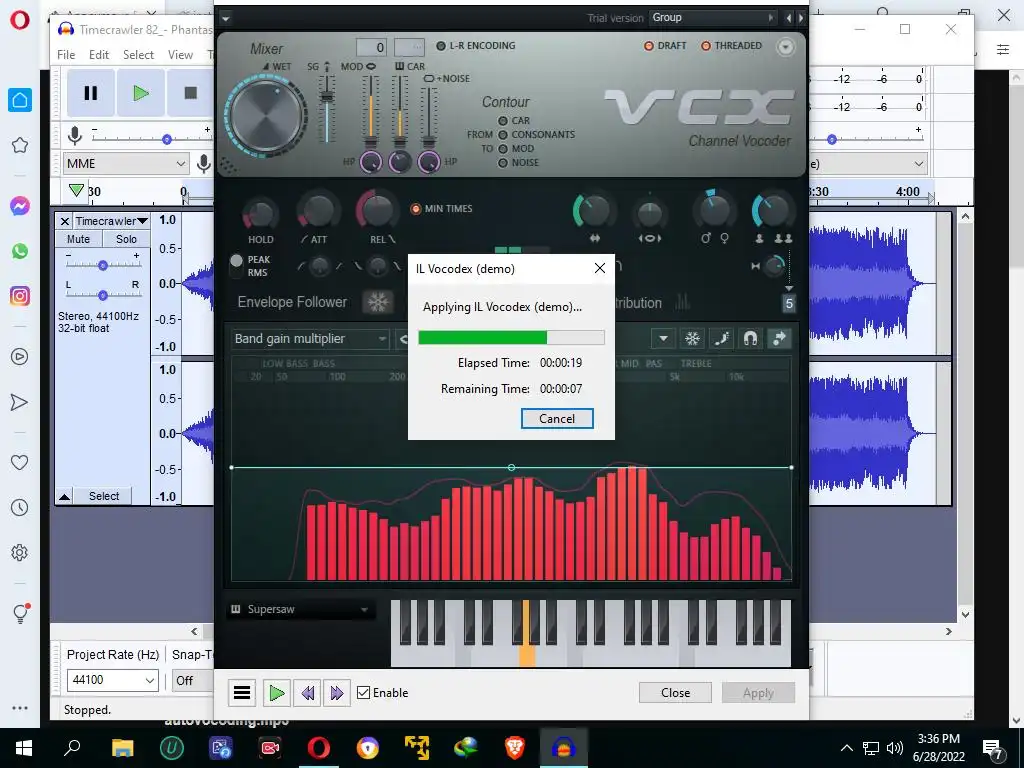The width and height of the screenshot is (1024, 768).
Task: Open Opera home icon in sidebar
Action: pyautogui.click(x=20, y=100)
